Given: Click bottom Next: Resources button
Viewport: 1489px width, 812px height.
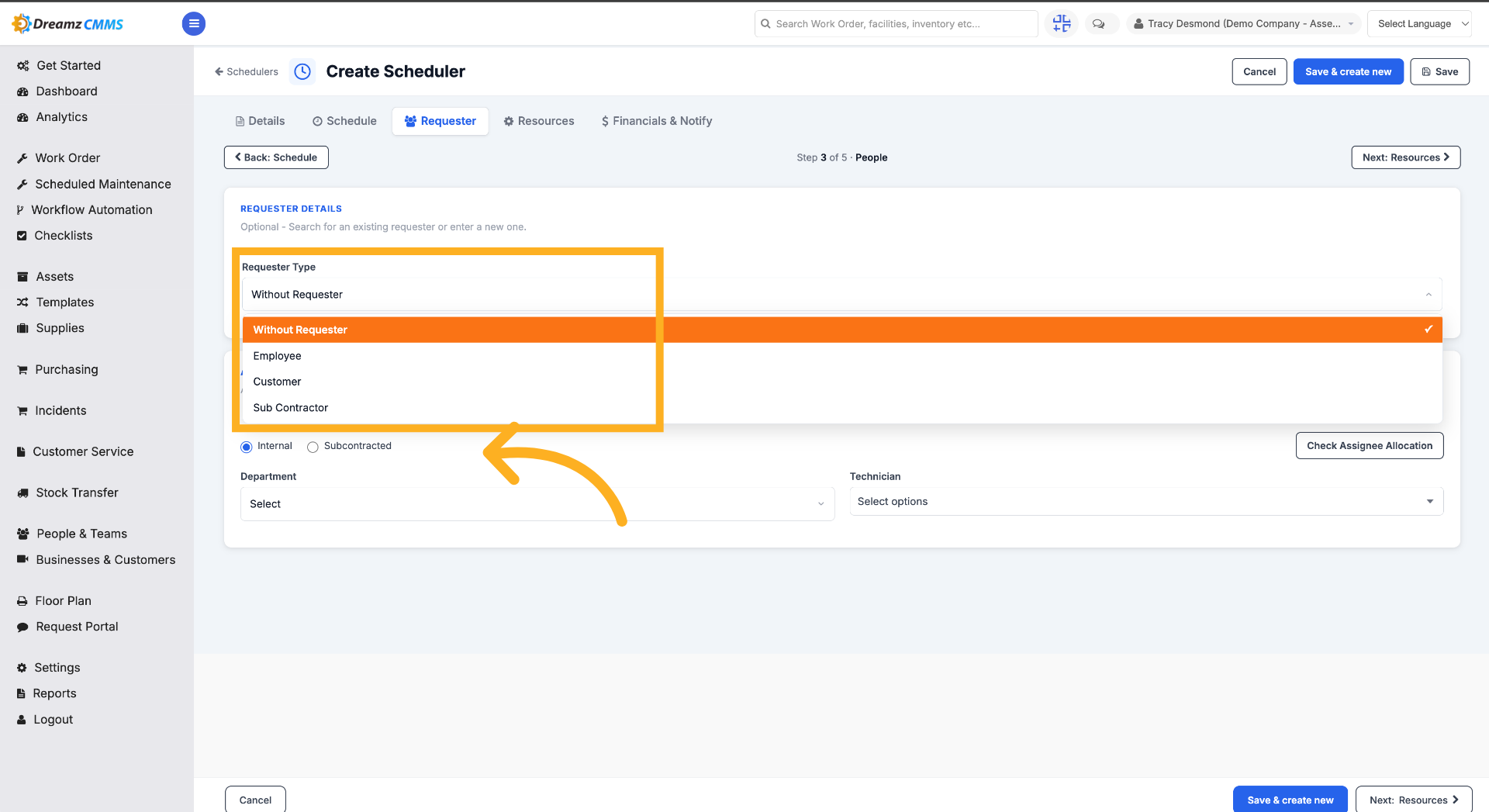Looking at the screenshot, I should [1414, 800].
